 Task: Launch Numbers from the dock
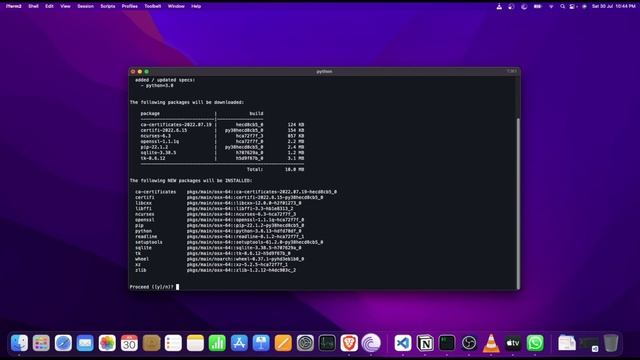pos(217,343)
